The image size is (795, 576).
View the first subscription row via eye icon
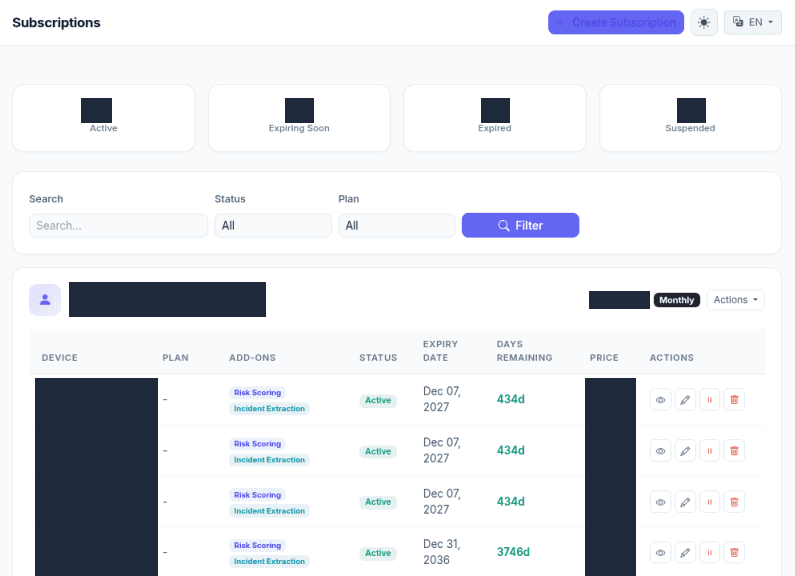[660, 400]
